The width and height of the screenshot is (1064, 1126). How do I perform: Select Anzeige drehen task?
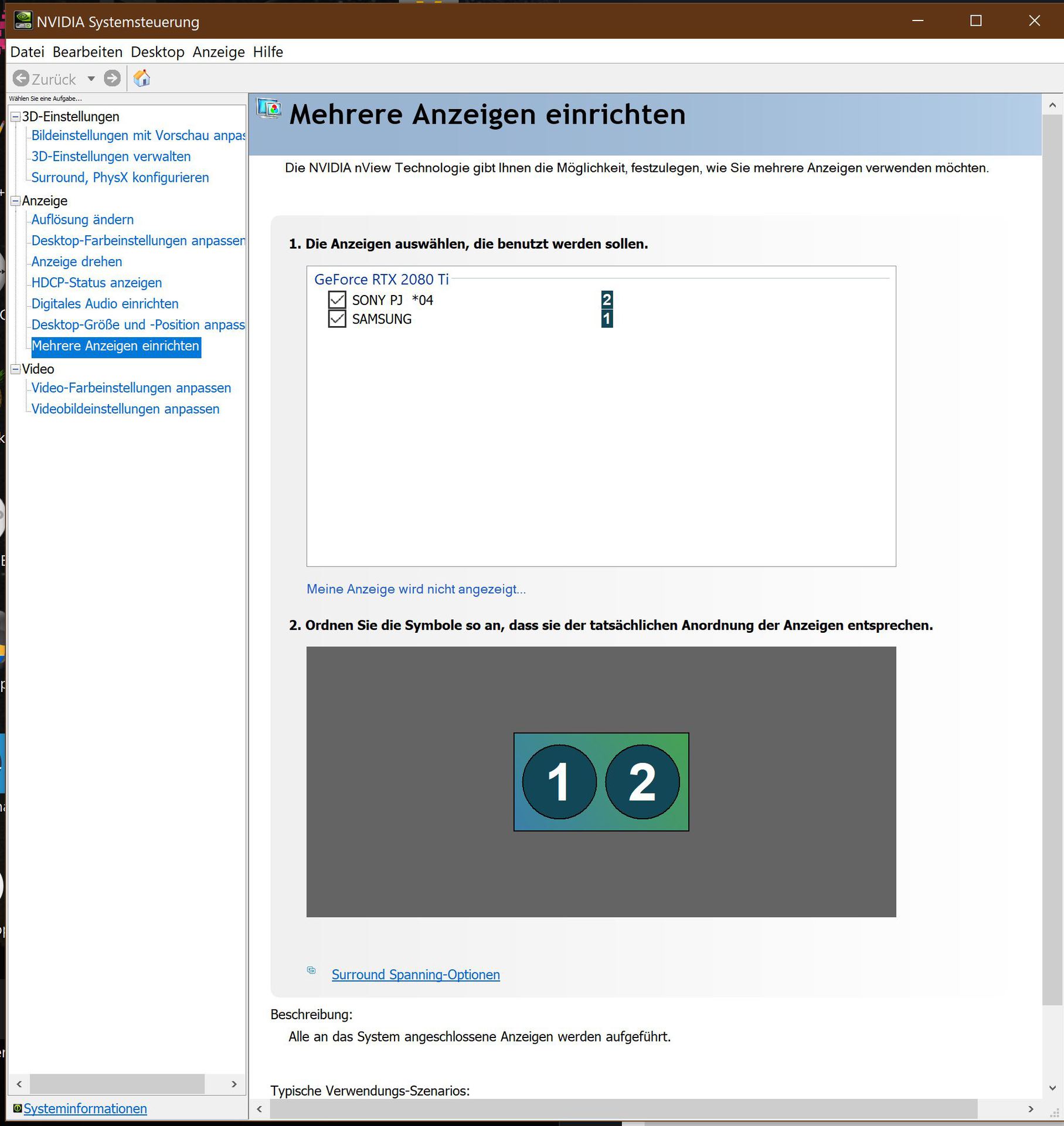tap(77, 262)
